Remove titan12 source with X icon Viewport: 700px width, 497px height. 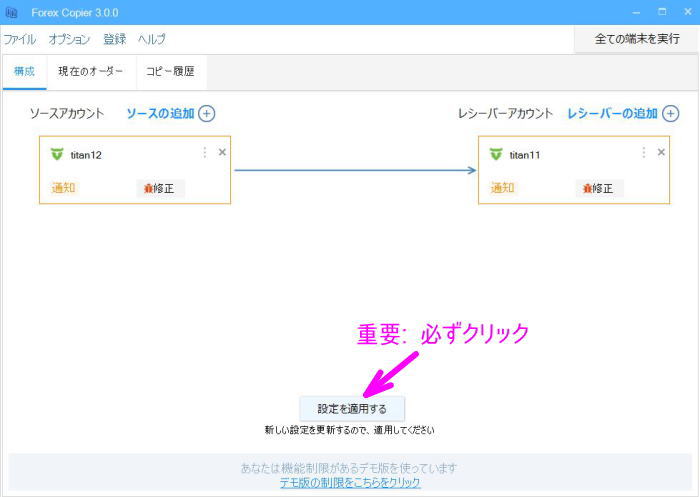point(222,152)
